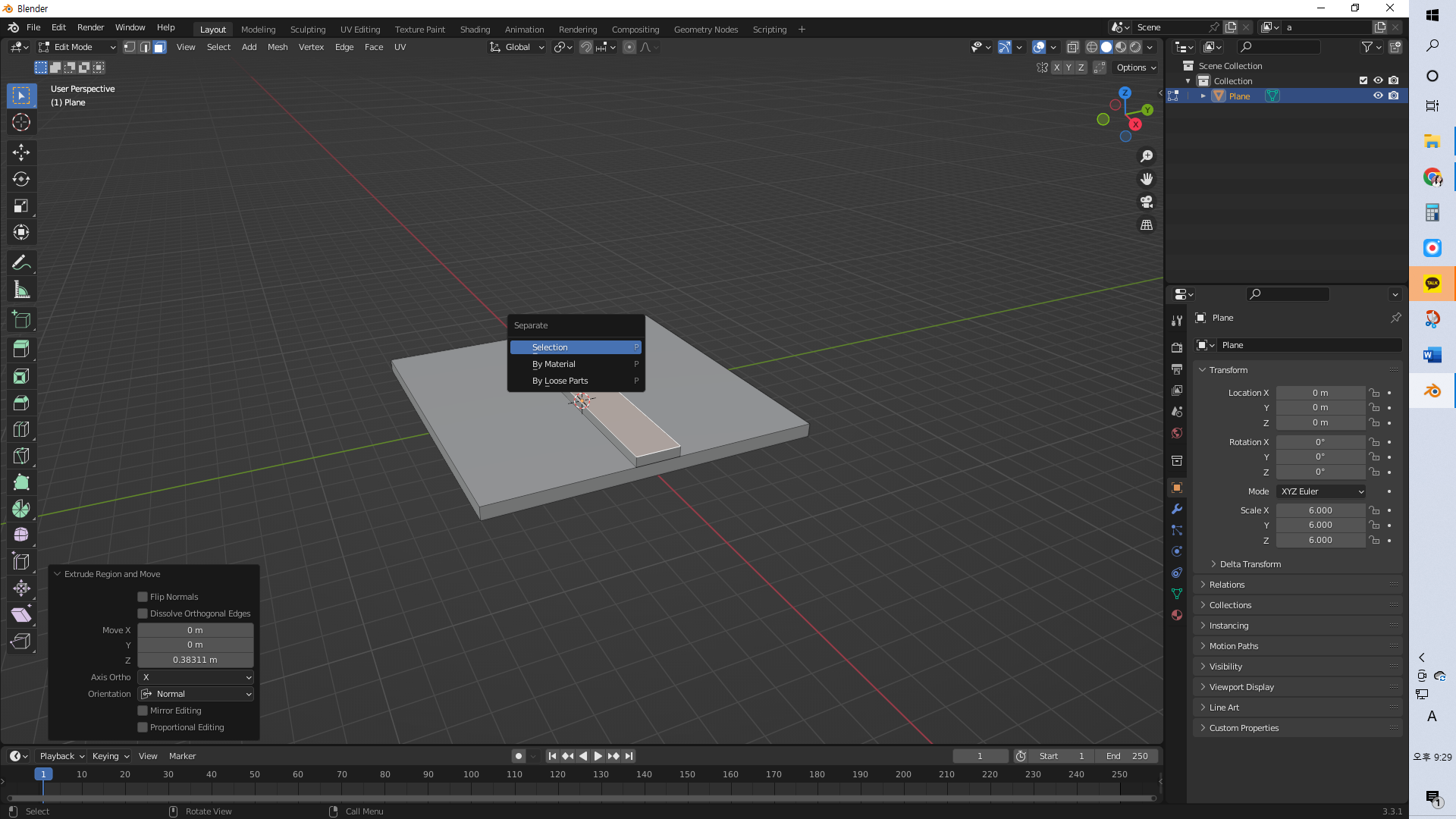Open the XYZ Euler rotation mode dropdown
The image size is (1456, 819).
(1321, 491)
